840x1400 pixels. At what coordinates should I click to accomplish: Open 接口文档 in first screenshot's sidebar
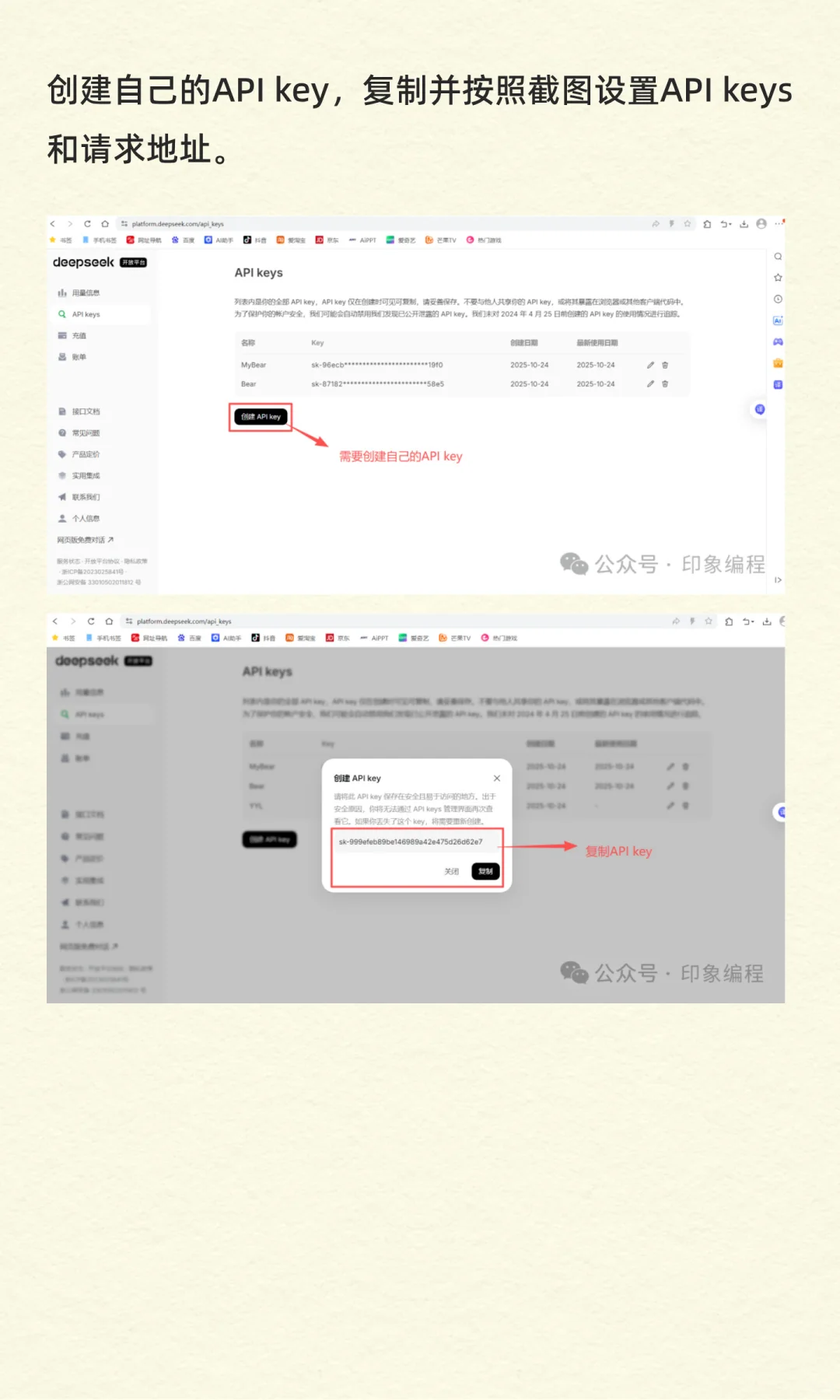[79, 411]
